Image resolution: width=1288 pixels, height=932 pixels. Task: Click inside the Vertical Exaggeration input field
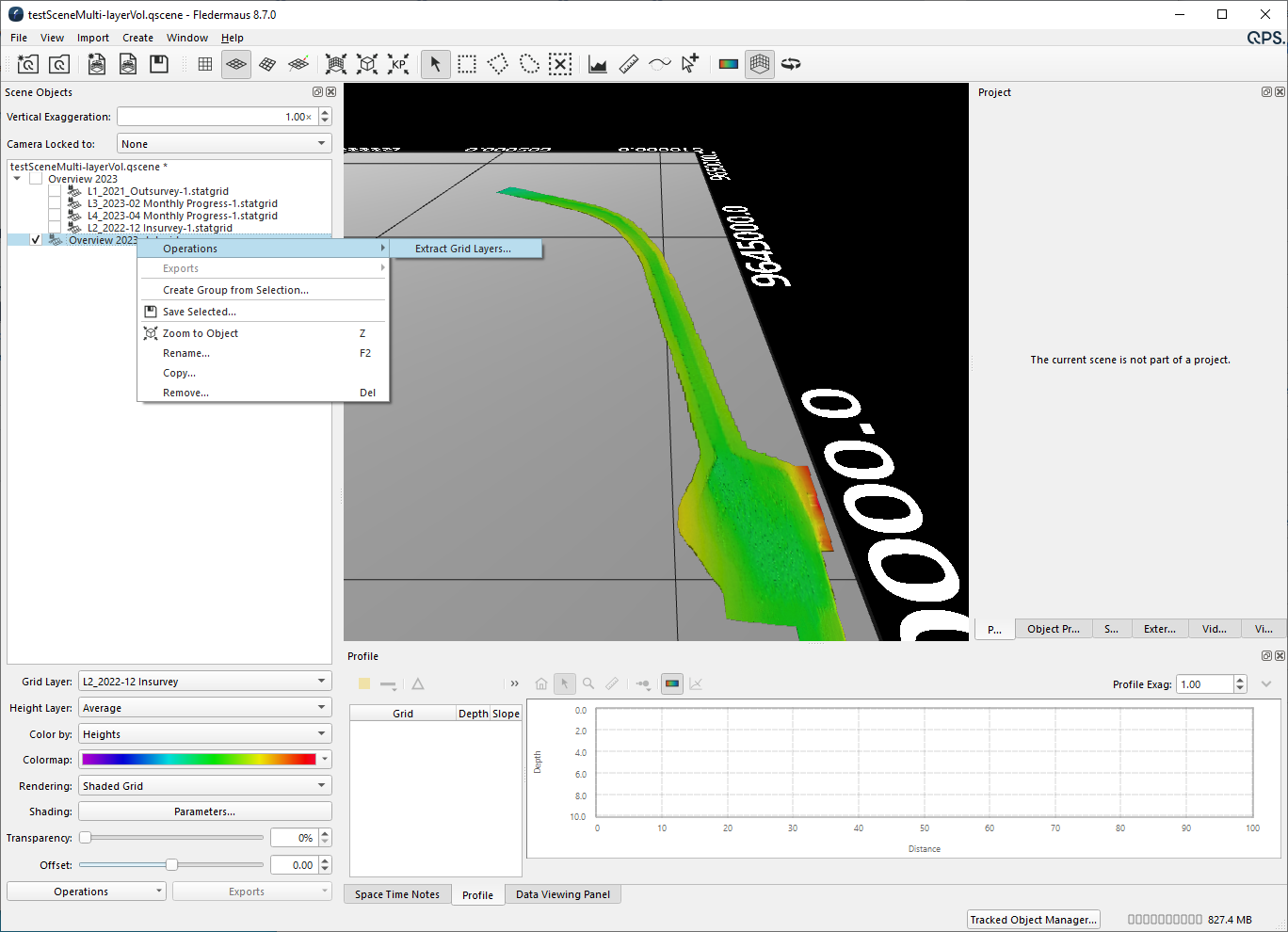point(217,116)
